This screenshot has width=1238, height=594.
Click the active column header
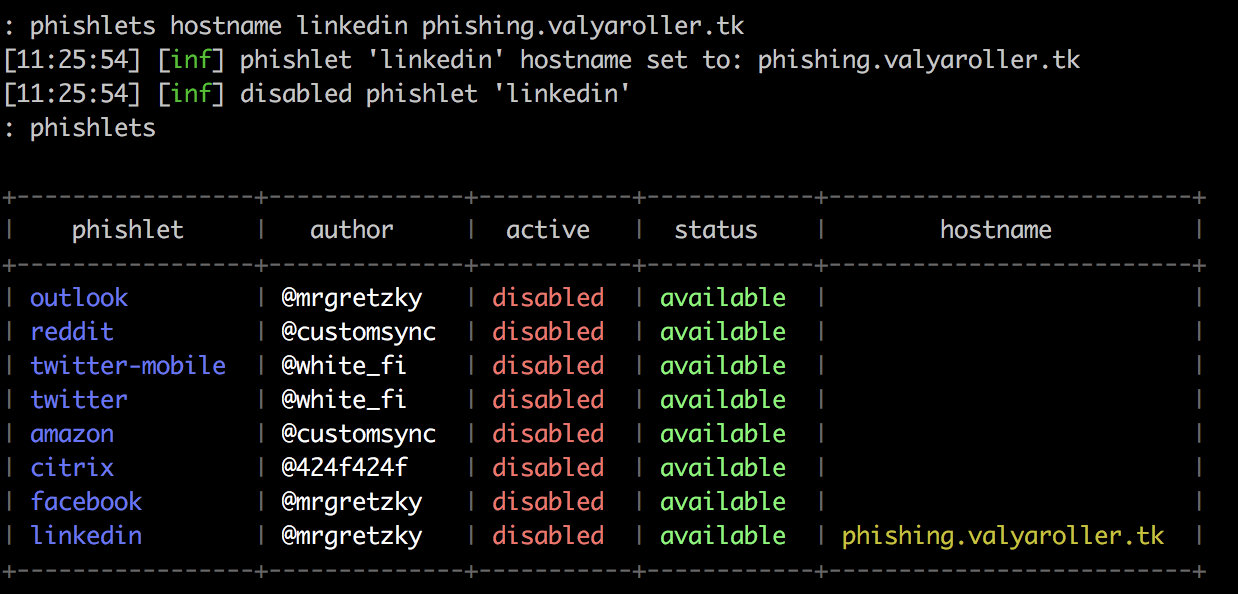point(548,230)
